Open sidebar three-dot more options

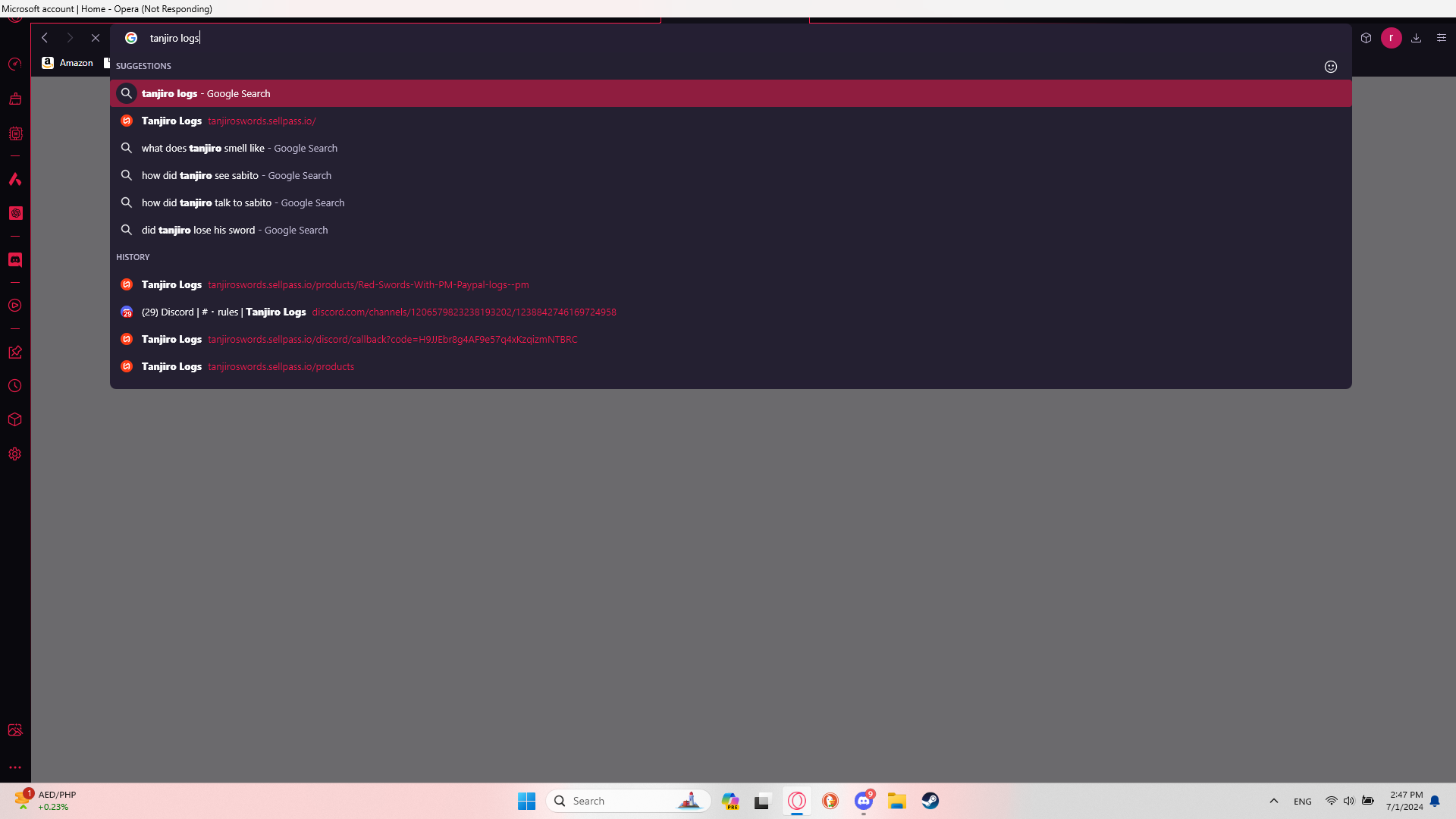[15, 767]
